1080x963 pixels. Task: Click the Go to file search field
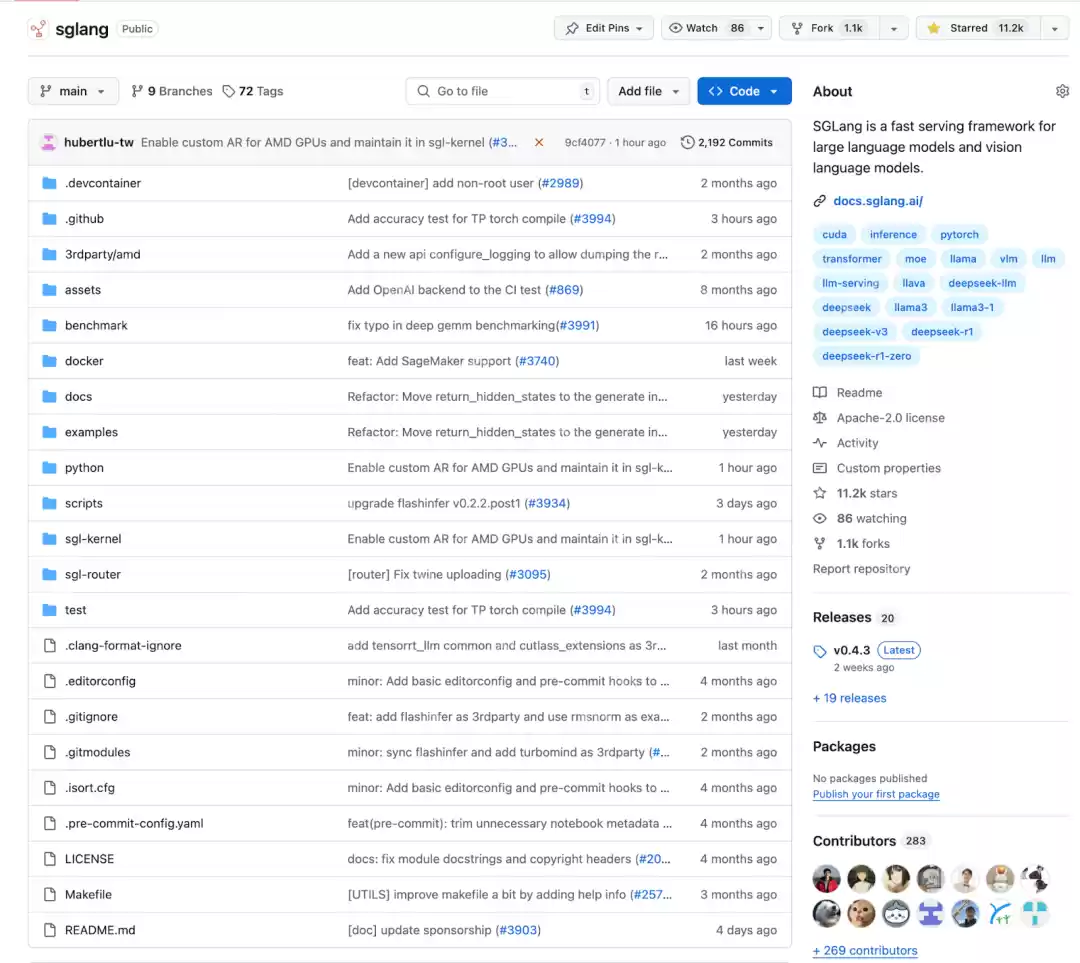pos(503,91)
